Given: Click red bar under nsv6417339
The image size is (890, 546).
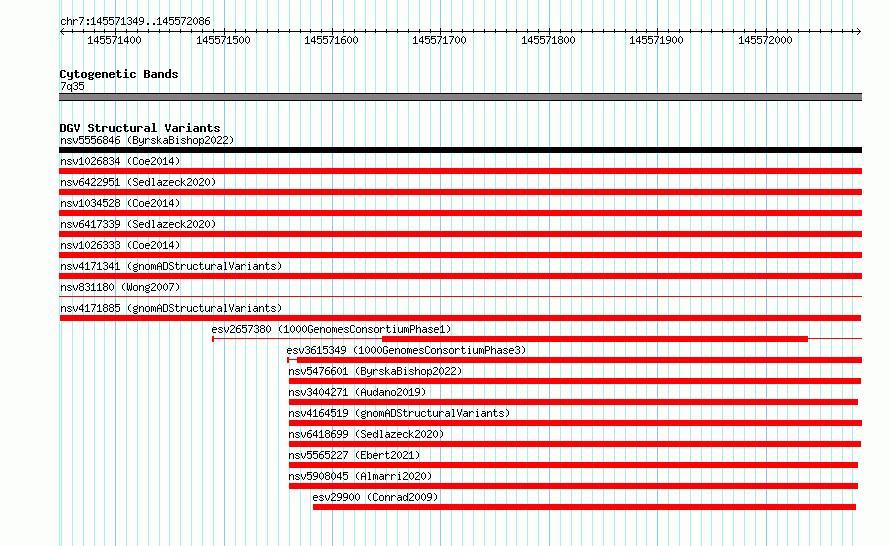Looking at the screenshot, I should click(460, 234).
